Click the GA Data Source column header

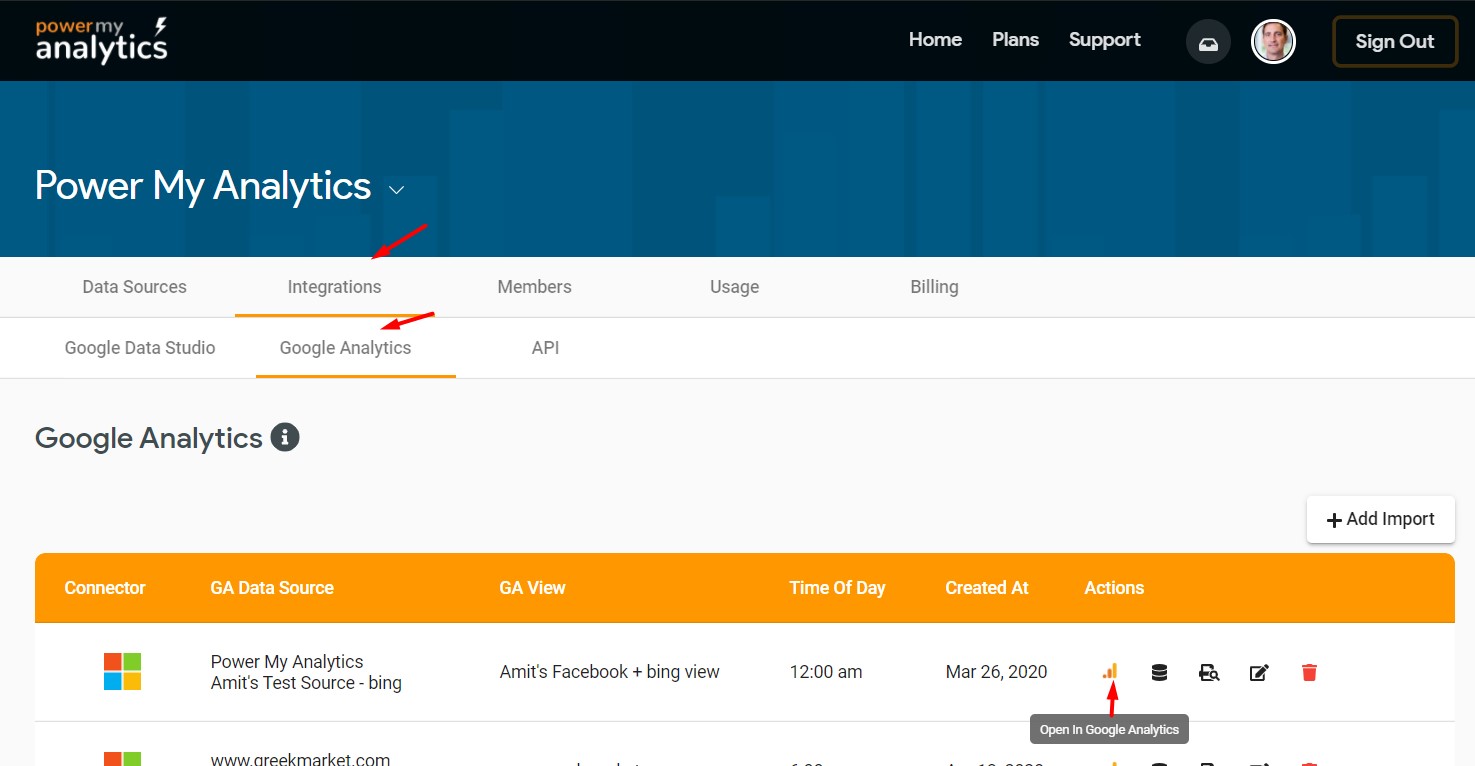pos(272,588)
